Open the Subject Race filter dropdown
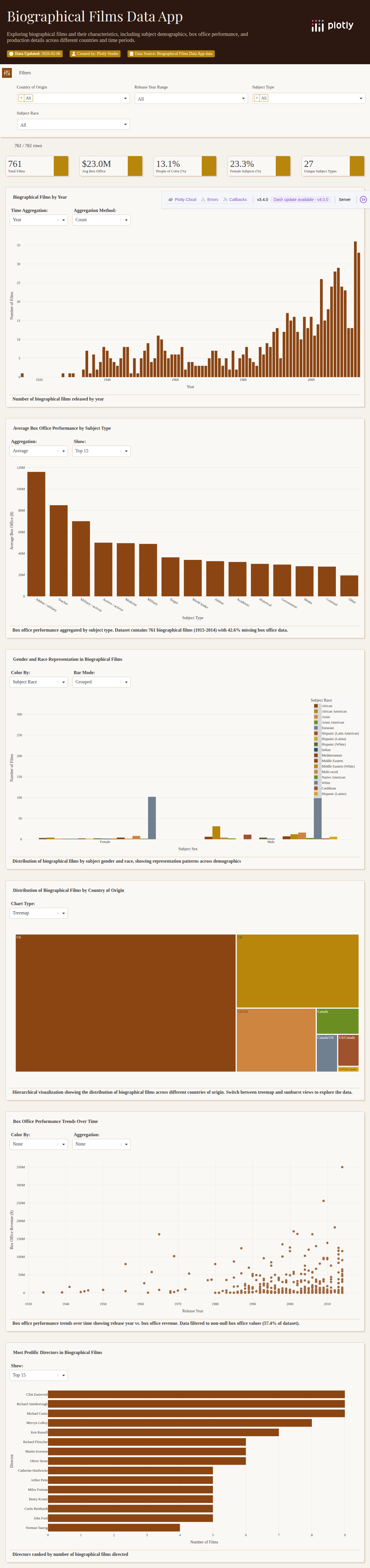Viewport: 370px width, 1568px height. 73,125
